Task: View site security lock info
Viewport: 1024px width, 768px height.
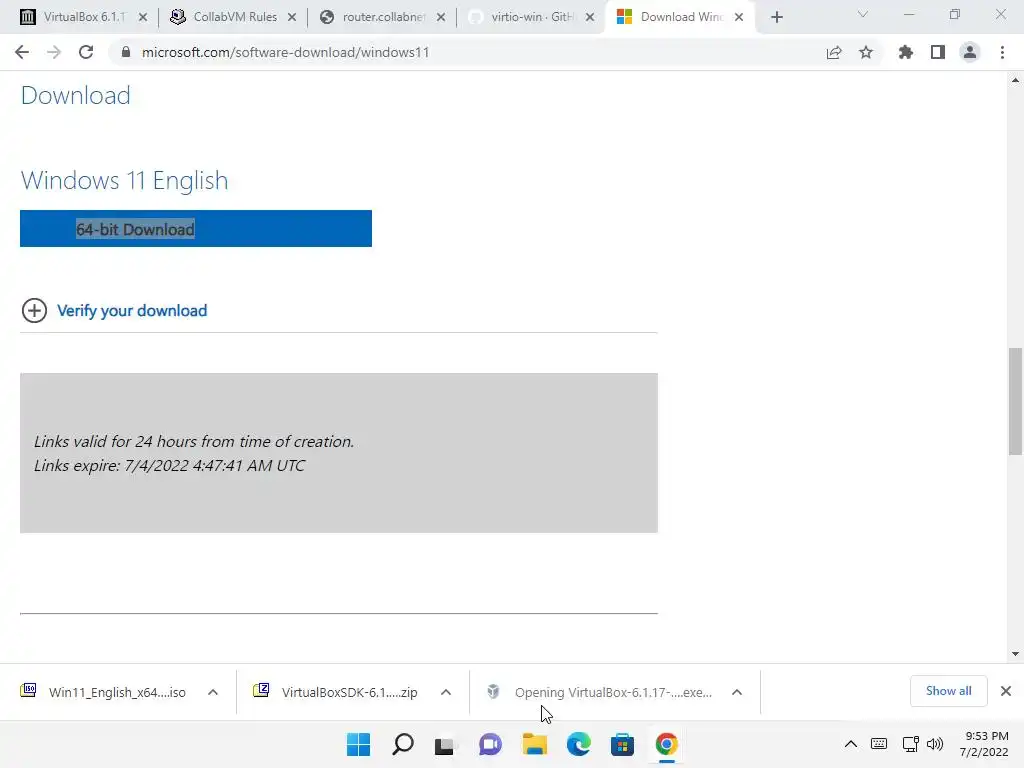Action: (x=126, y=52)
